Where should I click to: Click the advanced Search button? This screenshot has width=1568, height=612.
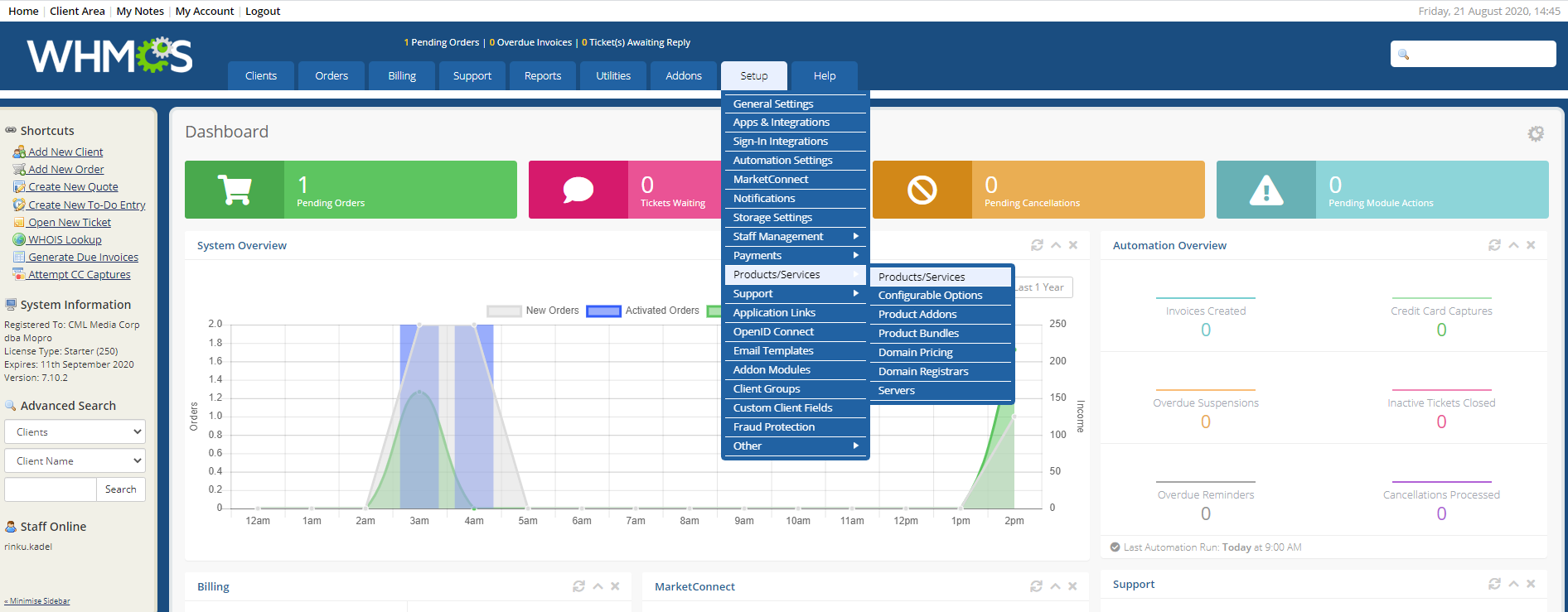pos(121,489)
